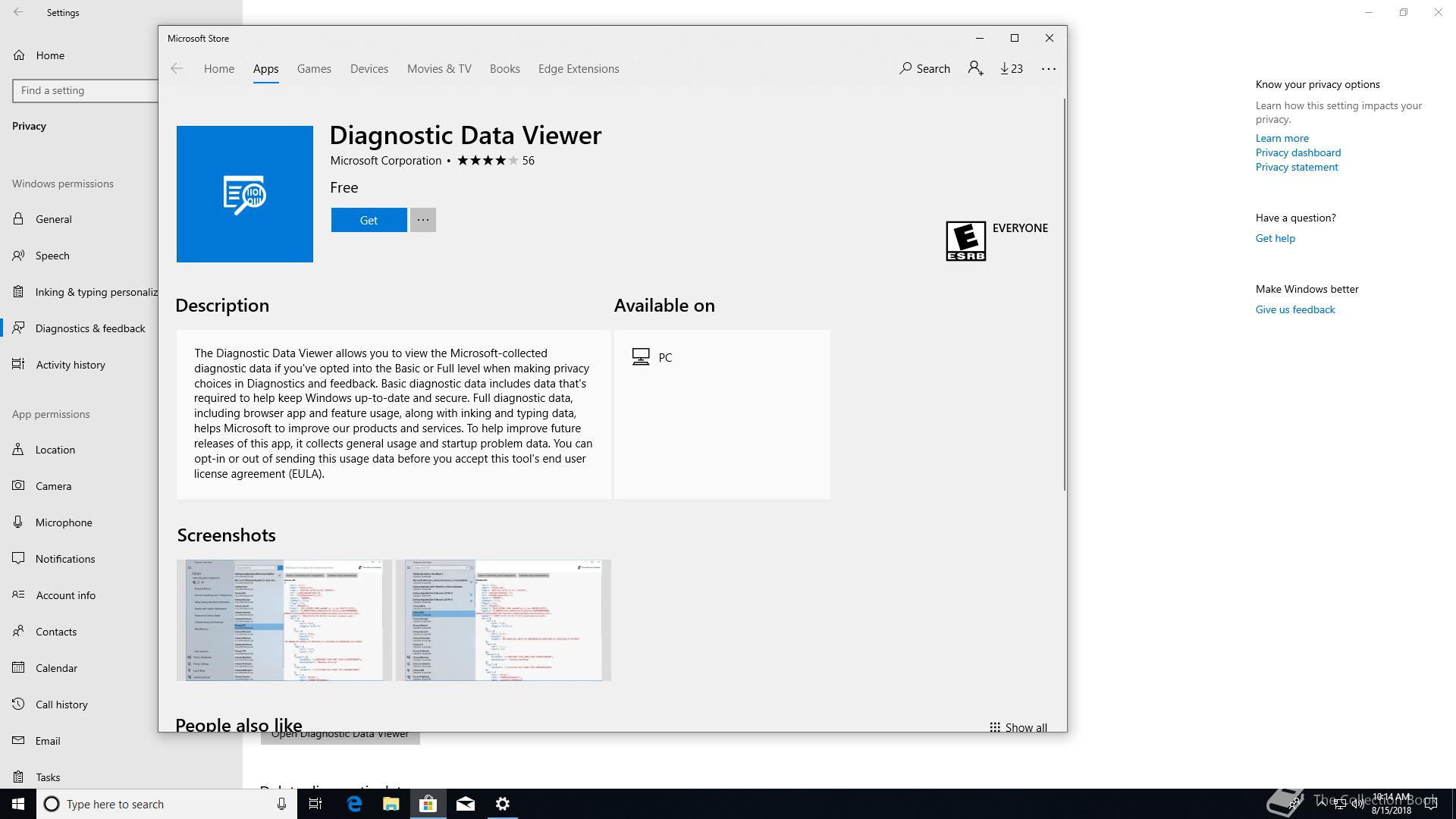1456x819 pixels.
Task: Switch to the Games tab
Action: [x=314, y=69]
